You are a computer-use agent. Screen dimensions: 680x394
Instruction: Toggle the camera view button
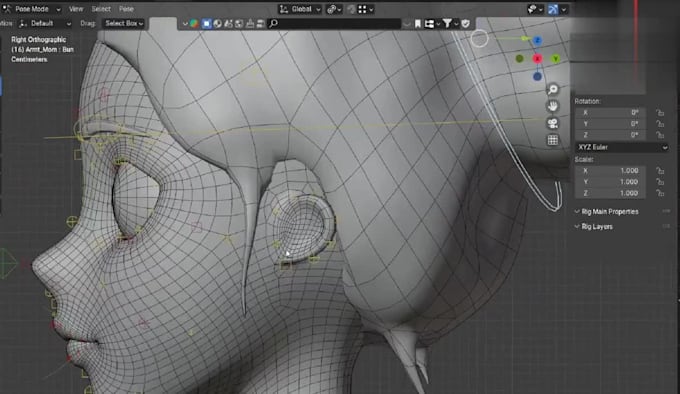coord(552,124)
